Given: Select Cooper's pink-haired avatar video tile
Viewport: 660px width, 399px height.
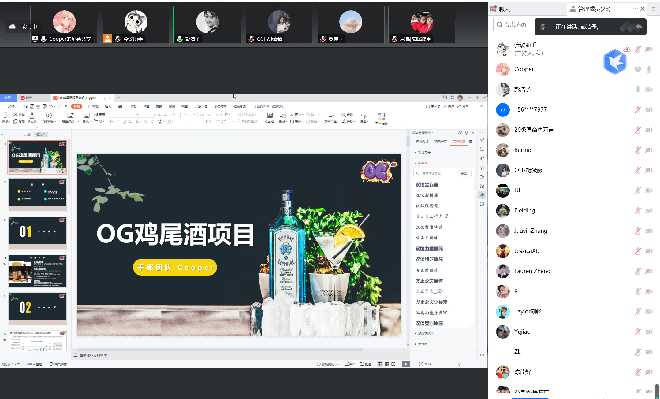Looking at the screenshot, I should point(64,24).
